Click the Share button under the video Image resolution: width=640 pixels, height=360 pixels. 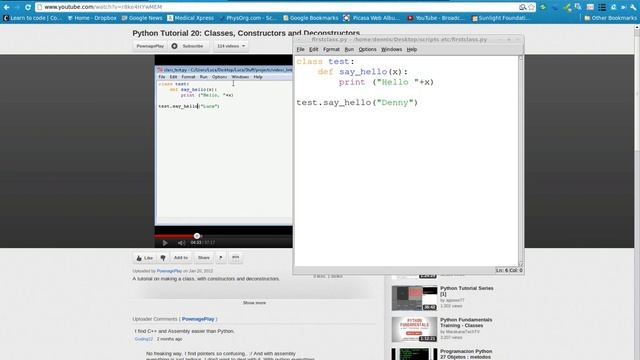point(204,258)
